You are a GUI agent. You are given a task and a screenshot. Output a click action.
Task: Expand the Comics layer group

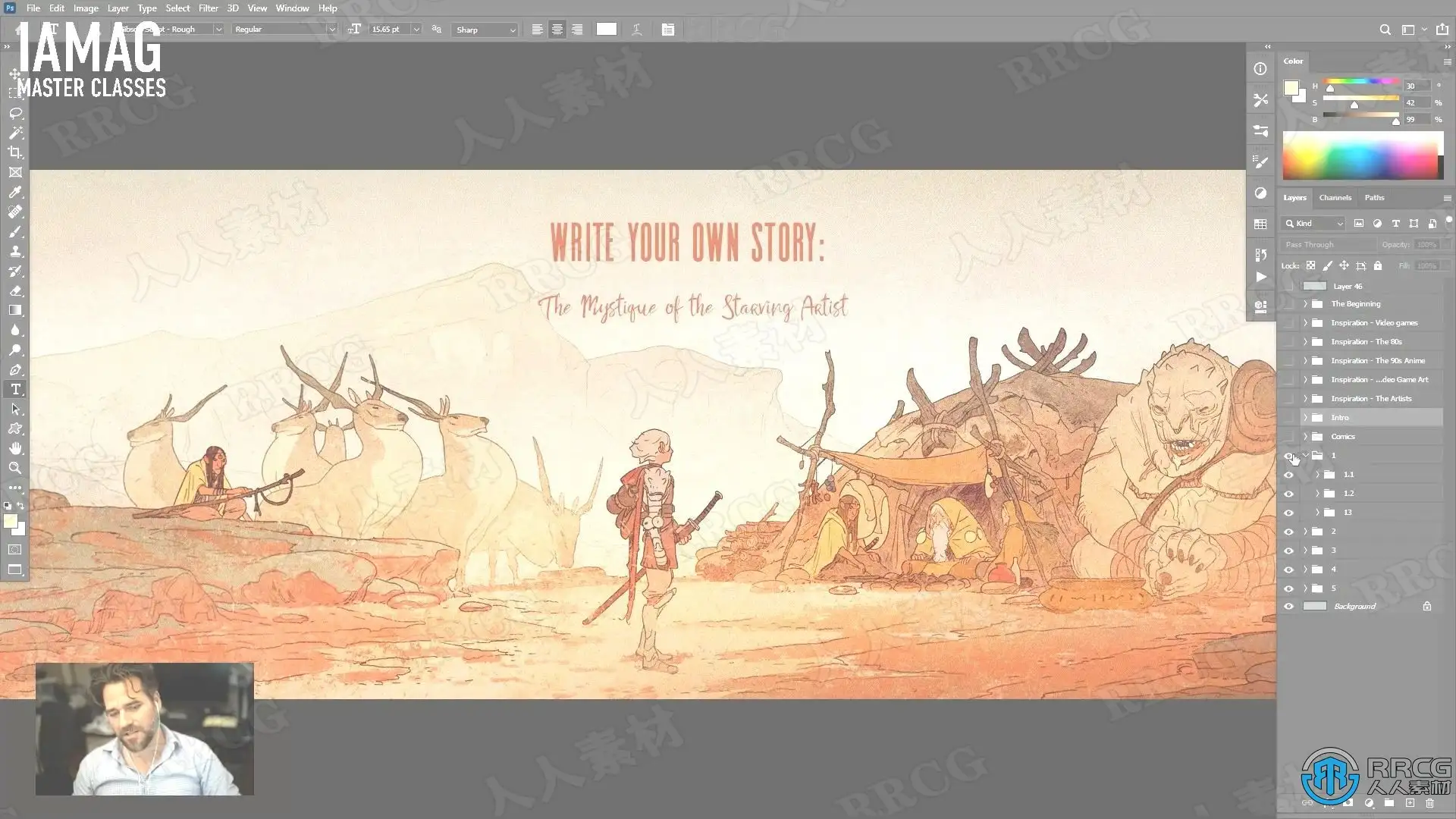tap(1306, 437)
